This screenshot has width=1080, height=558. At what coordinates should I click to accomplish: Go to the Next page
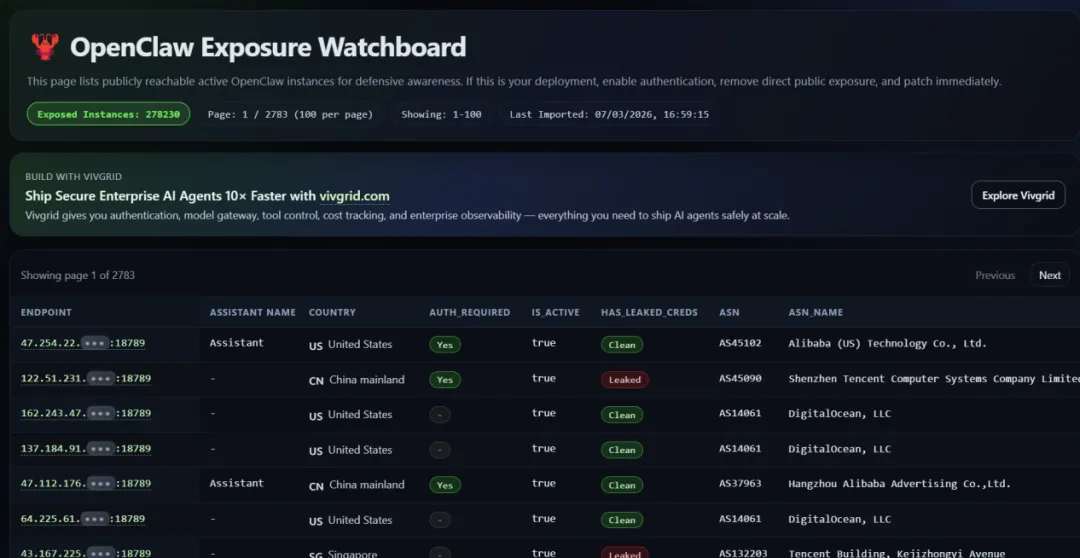coord(1049,275)
